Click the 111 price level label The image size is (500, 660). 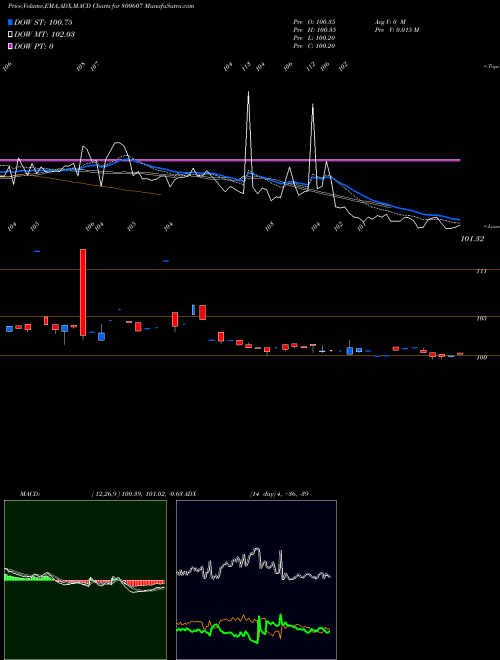(x=481, y=271)
